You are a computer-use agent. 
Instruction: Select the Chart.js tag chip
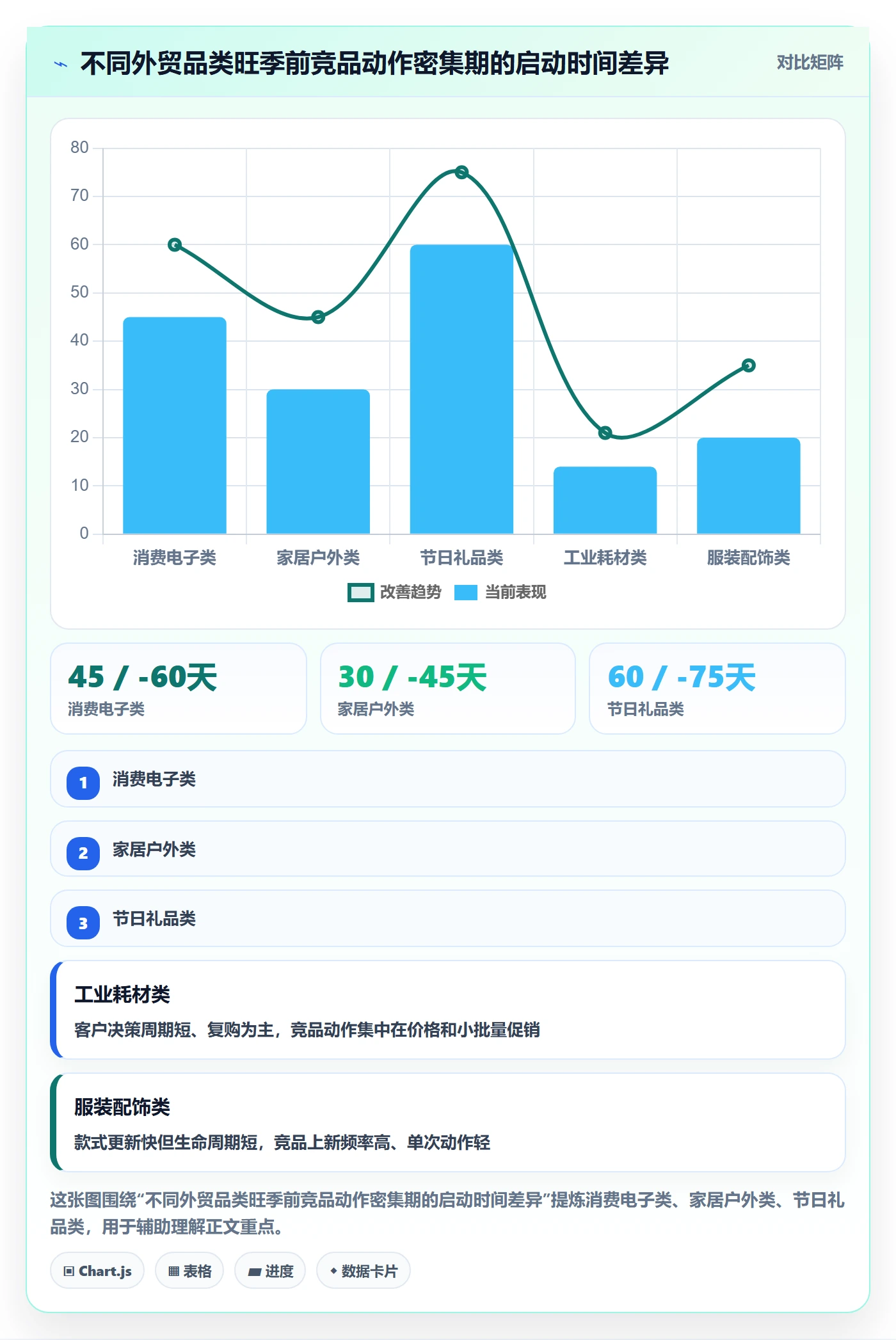click(x=97, y=1271)
